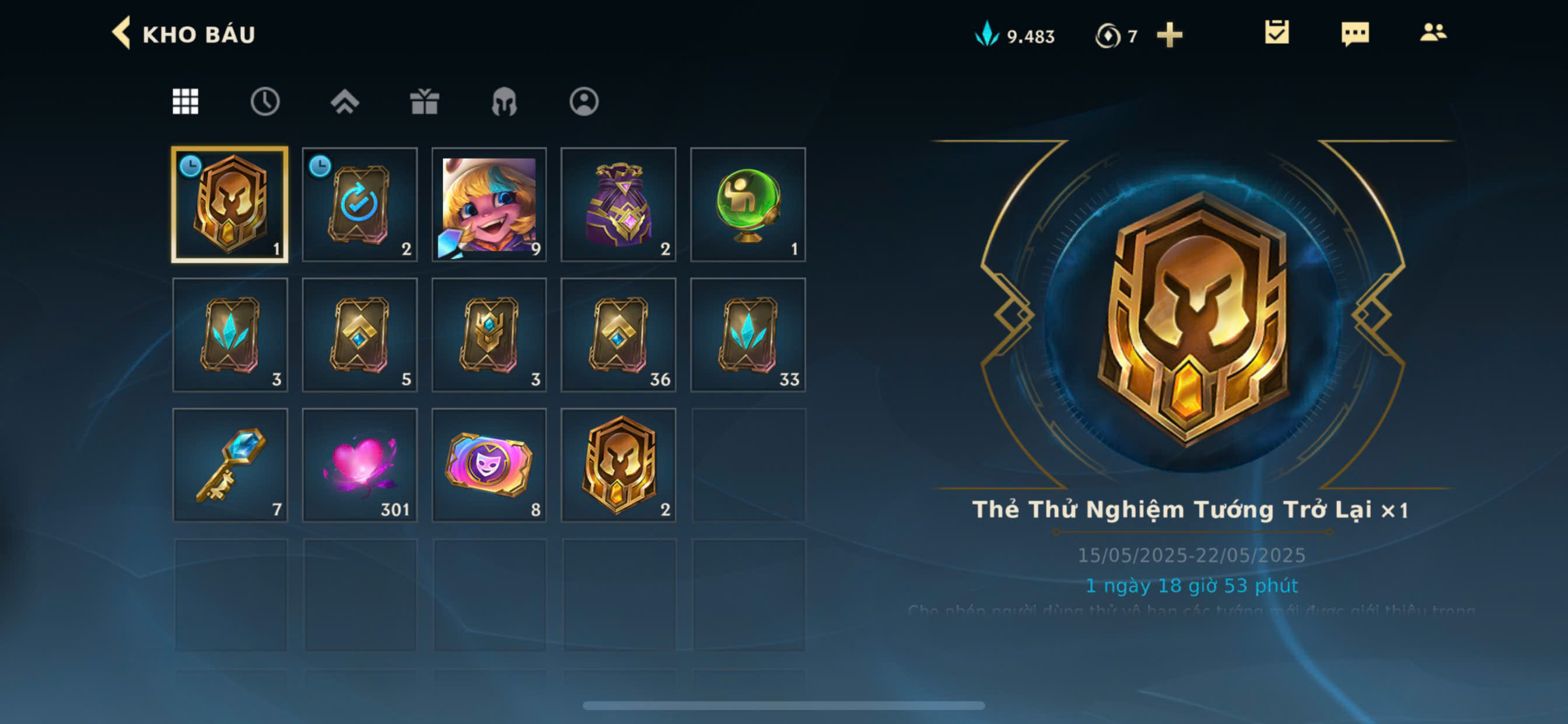Viewport: 1568px width, 724px height.
Task: Switch to the time-limited clock filter tab
Action: (x=265, y=101)
